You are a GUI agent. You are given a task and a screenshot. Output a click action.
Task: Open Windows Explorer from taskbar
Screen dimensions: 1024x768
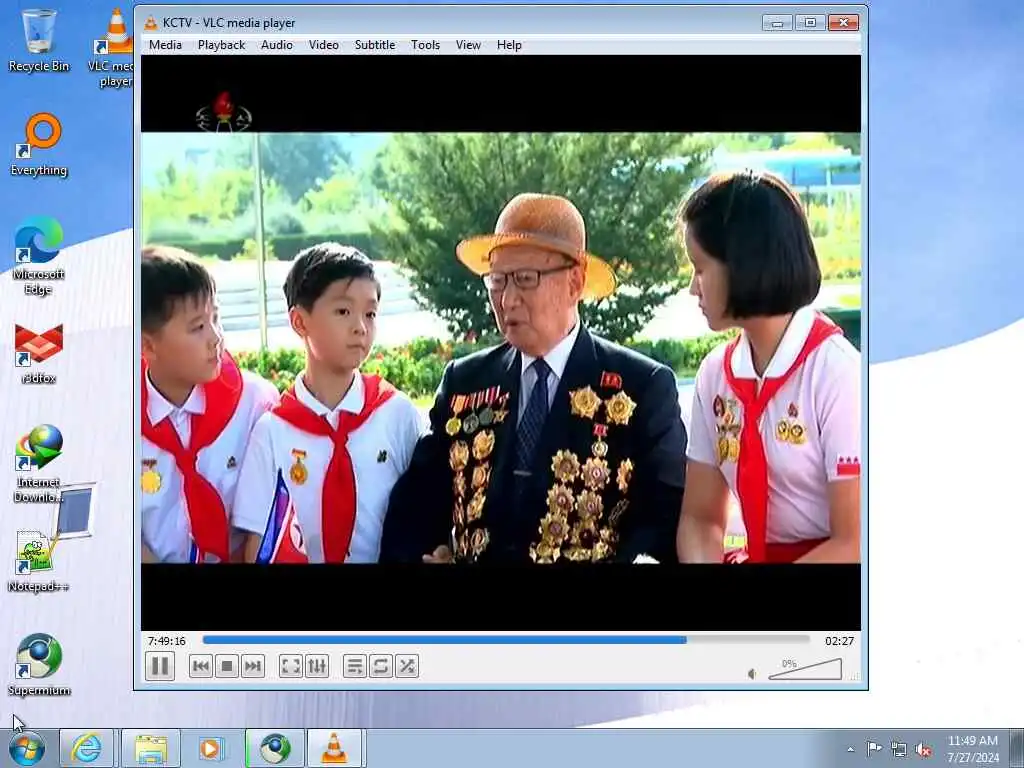coord(150,748)
